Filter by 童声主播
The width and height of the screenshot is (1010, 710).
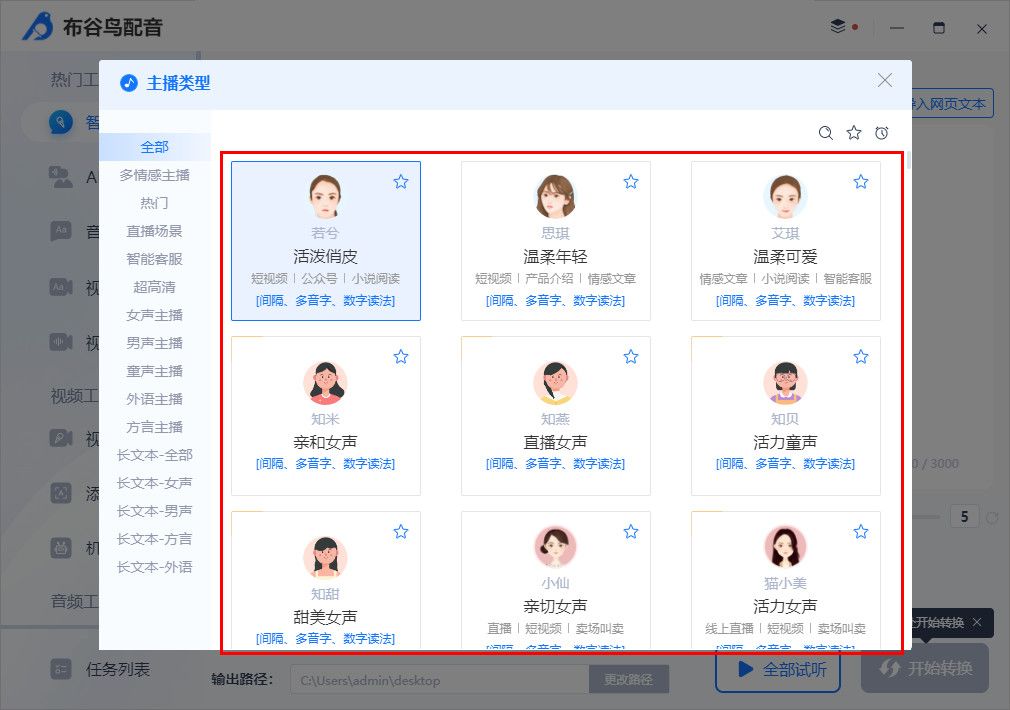(x=155, y=371)
